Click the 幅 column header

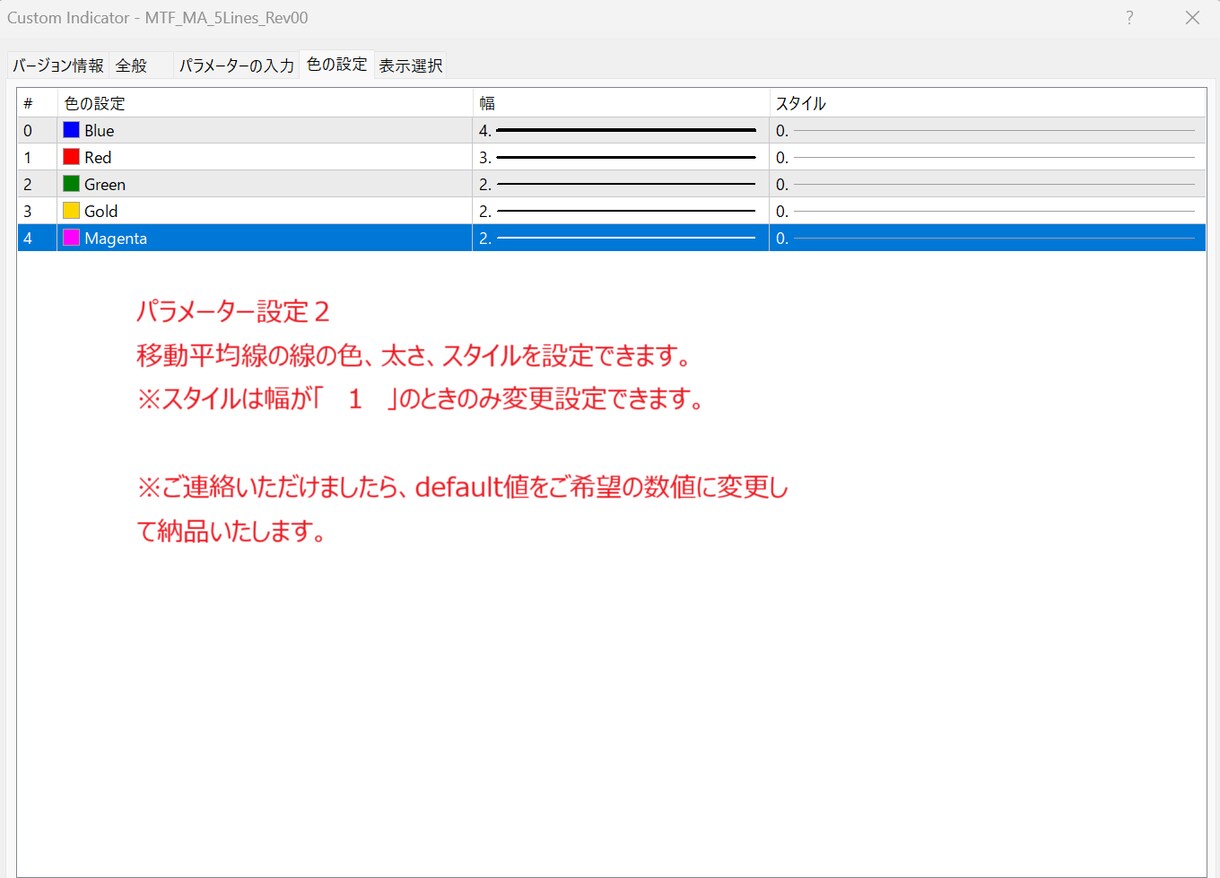pyautogui.click(x=621, y=103)
